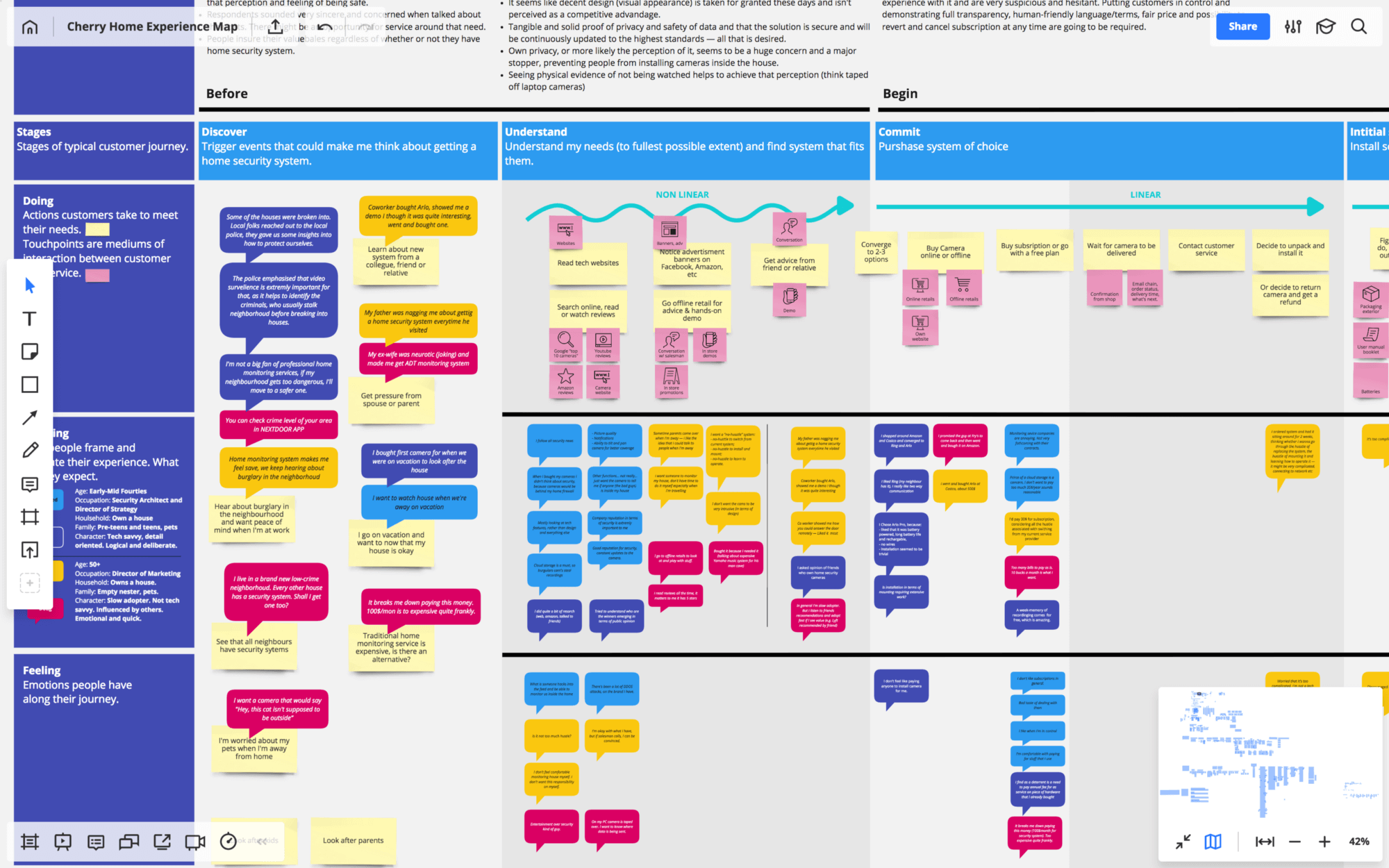Select the In store promotions card
Screen dimensions: 1389x868
[x=671, y=381]
